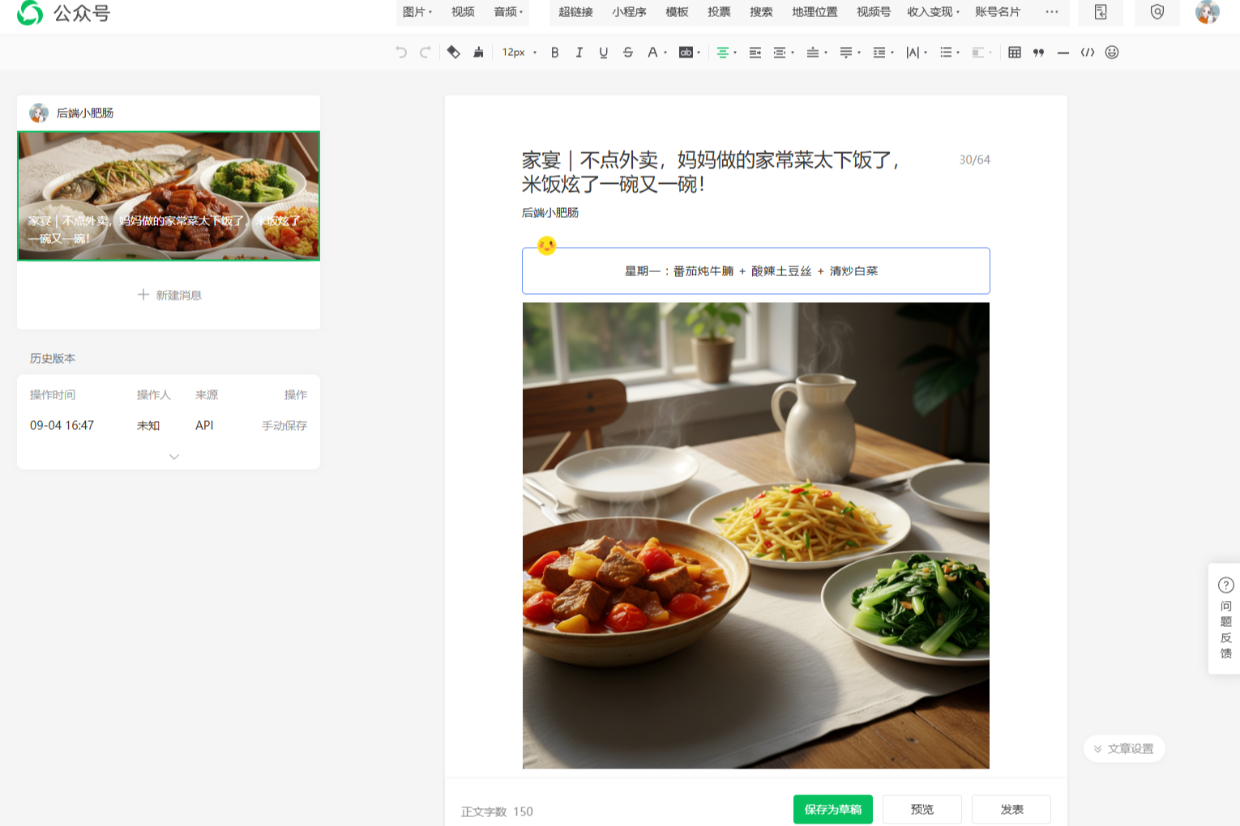Viewport: 1240px width, 826px height.
Task: Click the undo arrow icon
Action: [401, 52]
